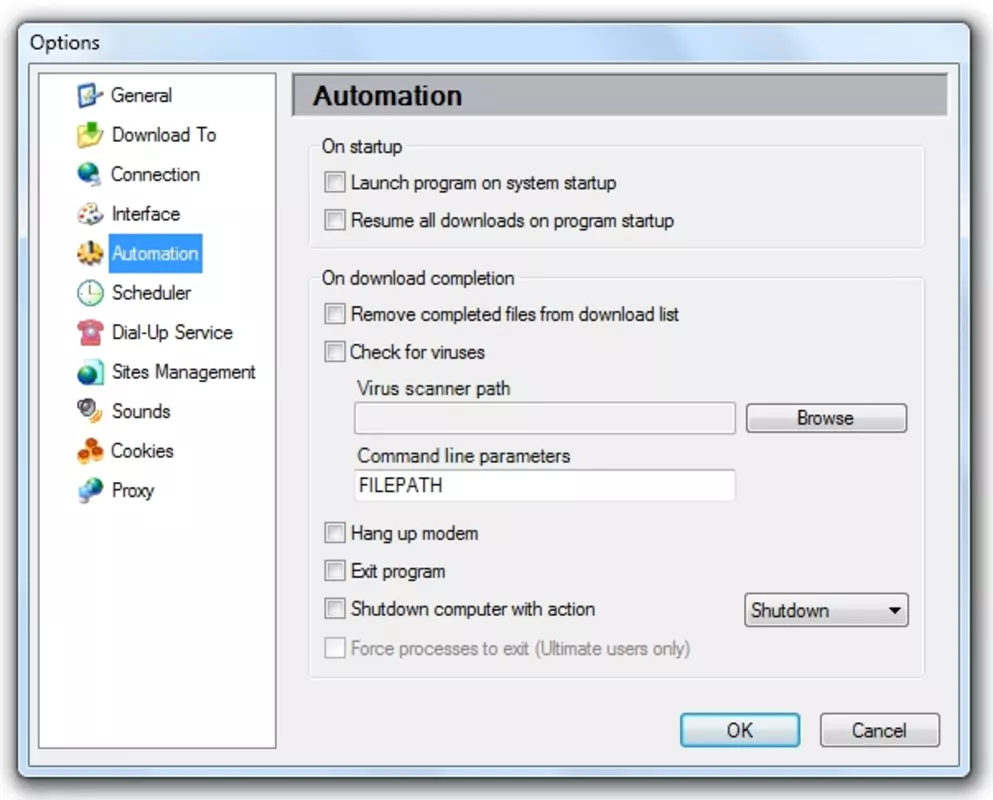Click Browse for the virus scanner path
993x800 pixels.
click(x=826, y=418)
